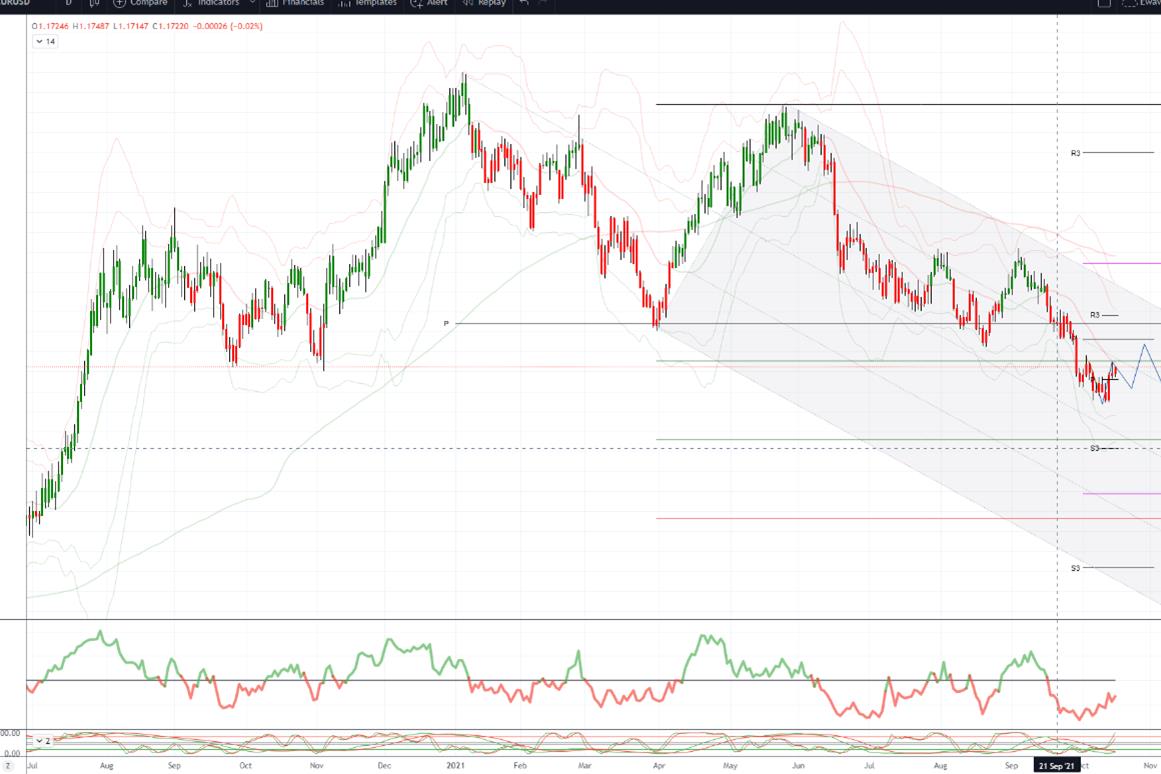Open the Compare symbol tool
Screen dimensions: 1161x774
pyautogui.click(x=139, y=3)
